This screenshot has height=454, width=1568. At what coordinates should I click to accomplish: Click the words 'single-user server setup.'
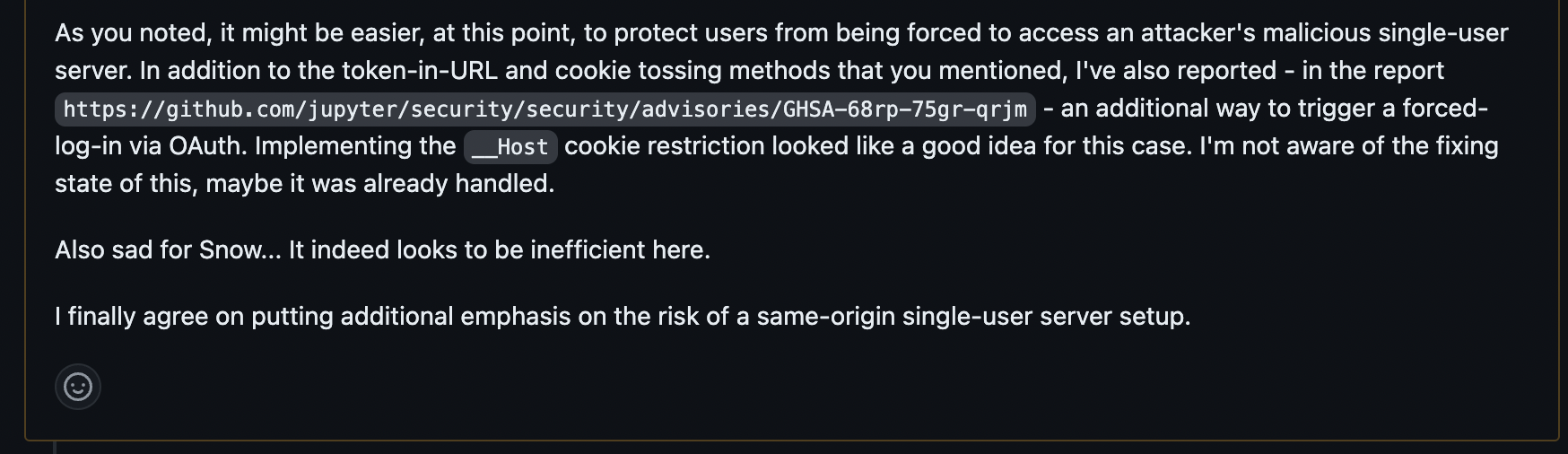(x=1047, y=316)
